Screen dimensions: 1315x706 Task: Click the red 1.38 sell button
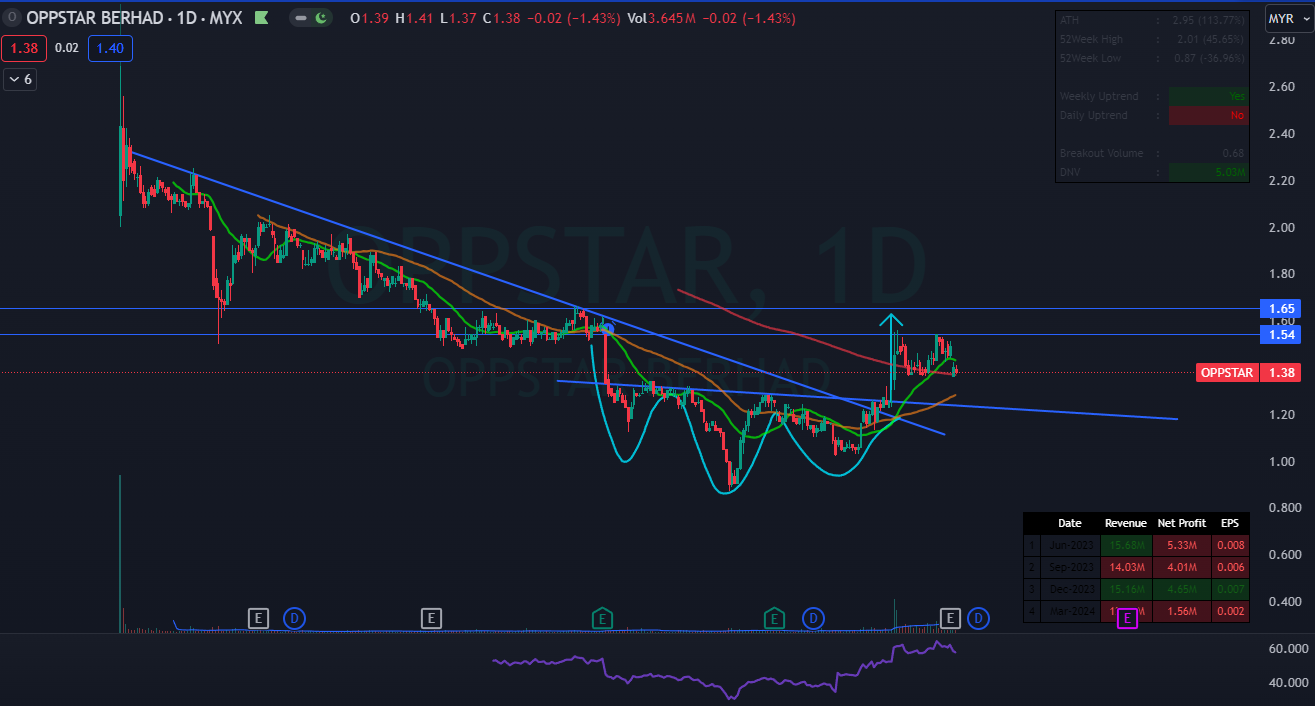click(23, 47)
